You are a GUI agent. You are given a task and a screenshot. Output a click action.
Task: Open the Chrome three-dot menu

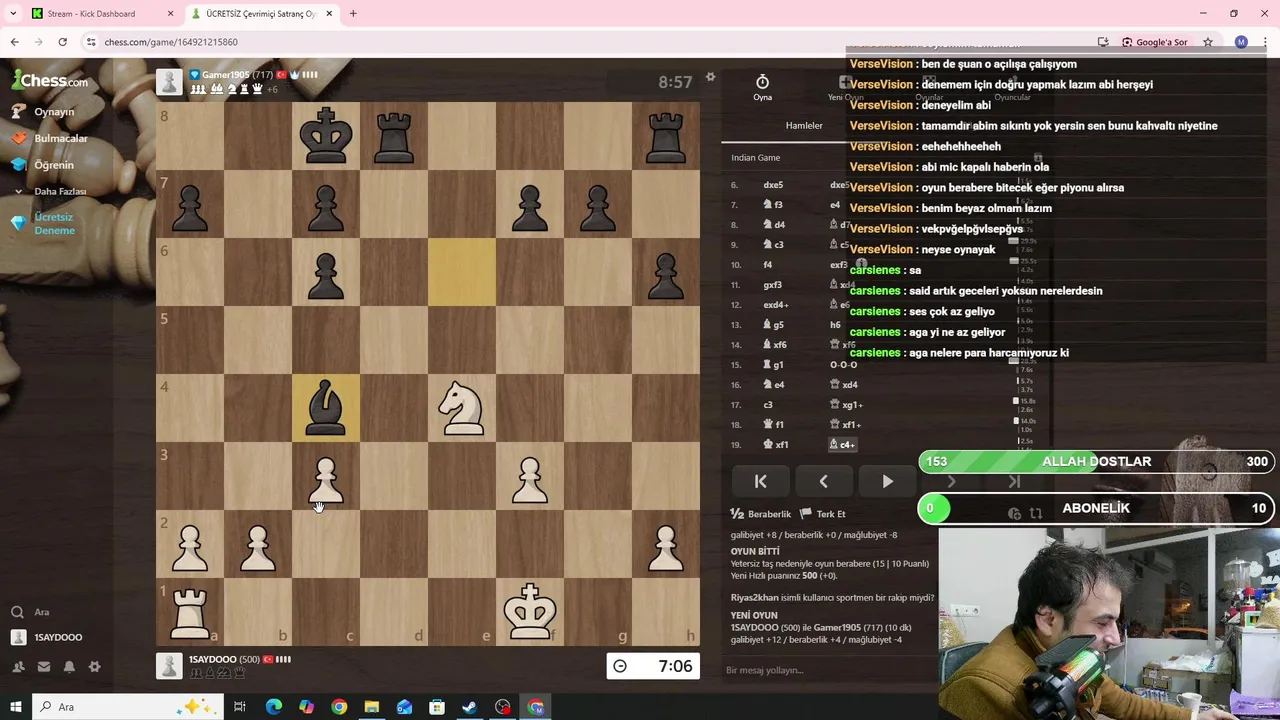(1265, 42)
